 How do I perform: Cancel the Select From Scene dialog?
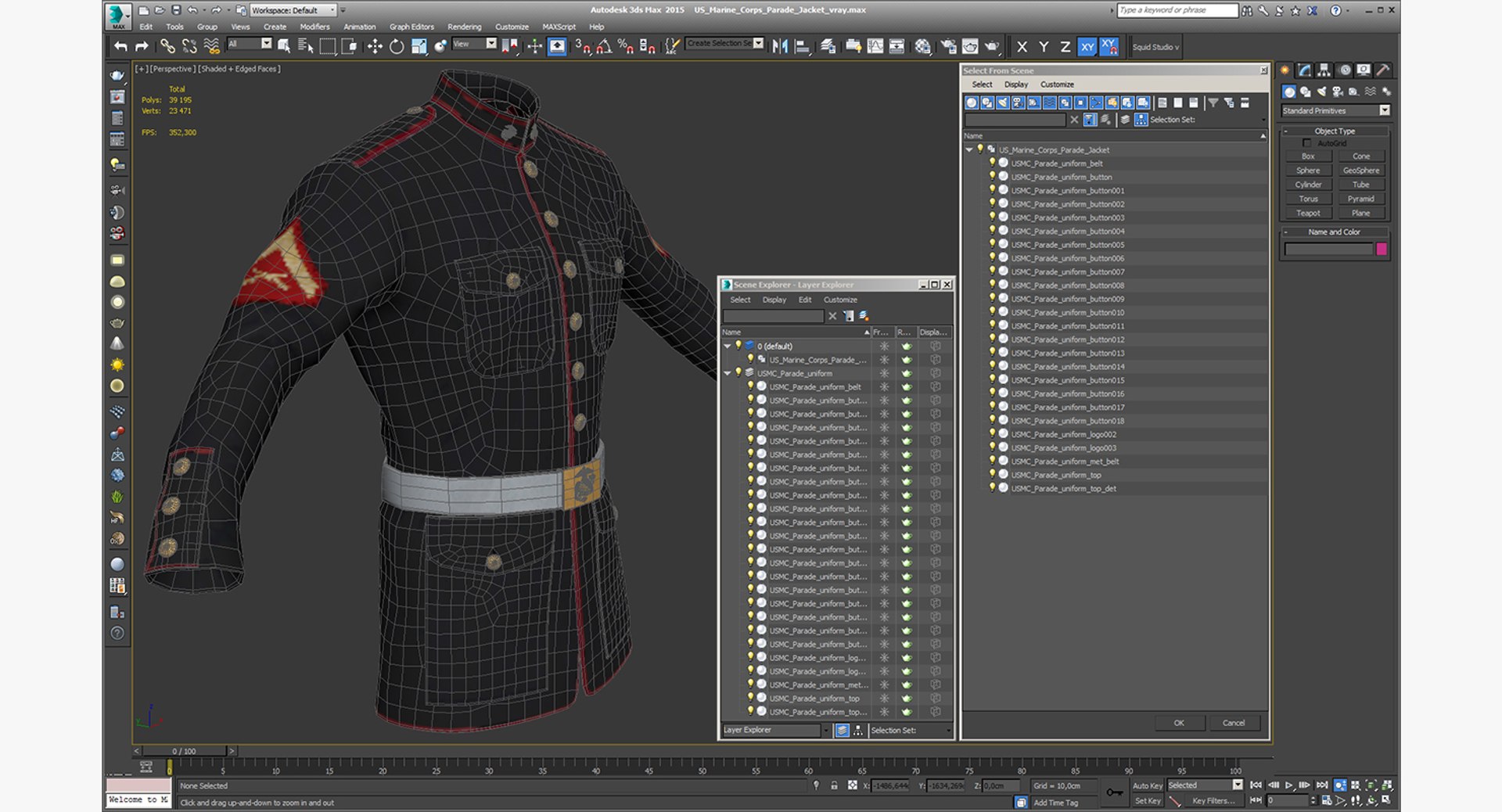(1234, 723)
